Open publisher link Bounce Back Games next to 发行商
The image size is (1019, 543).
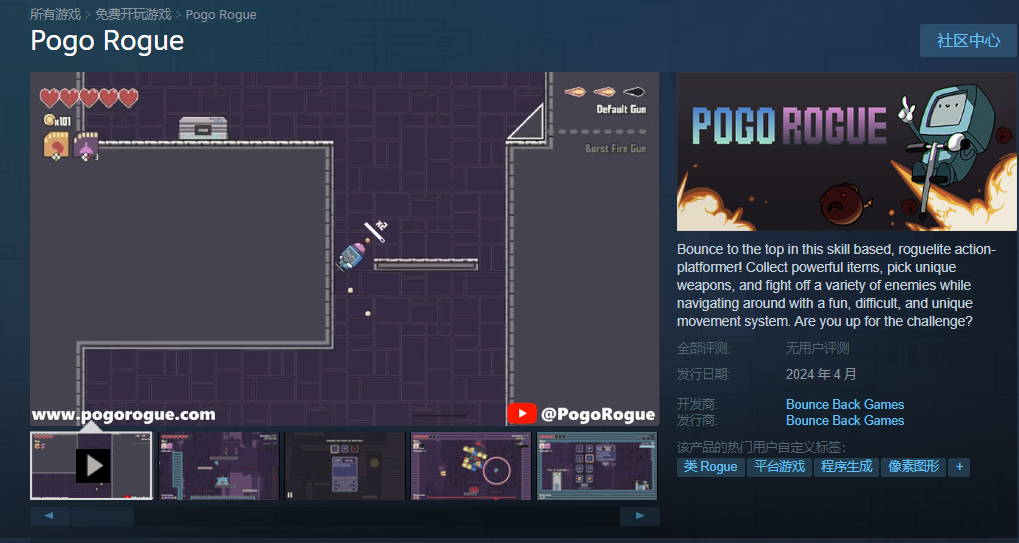pyautogui.click(x=845, y=420)
